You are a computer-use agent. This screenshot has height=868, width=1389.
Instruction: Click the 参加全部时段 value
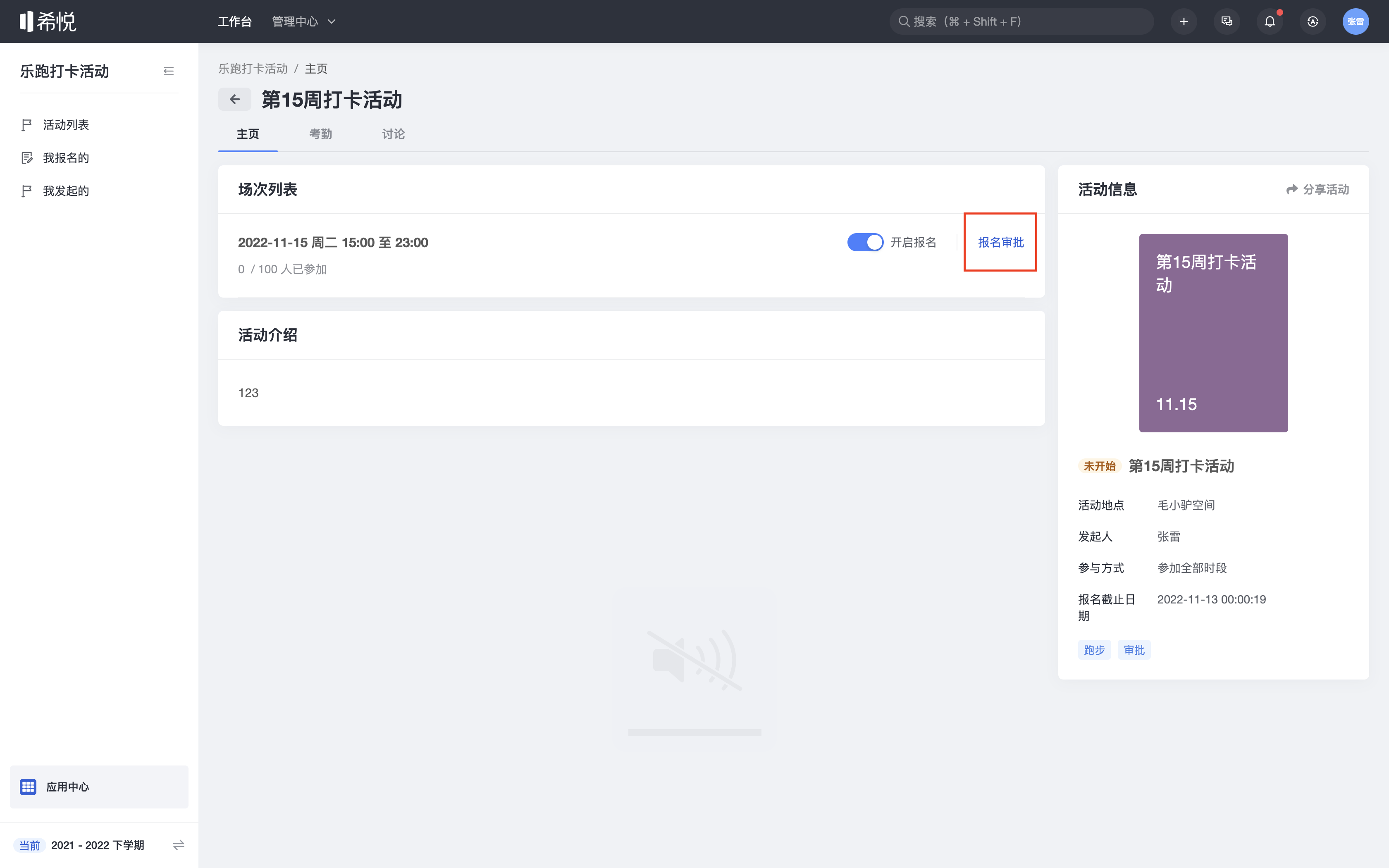1191,568
